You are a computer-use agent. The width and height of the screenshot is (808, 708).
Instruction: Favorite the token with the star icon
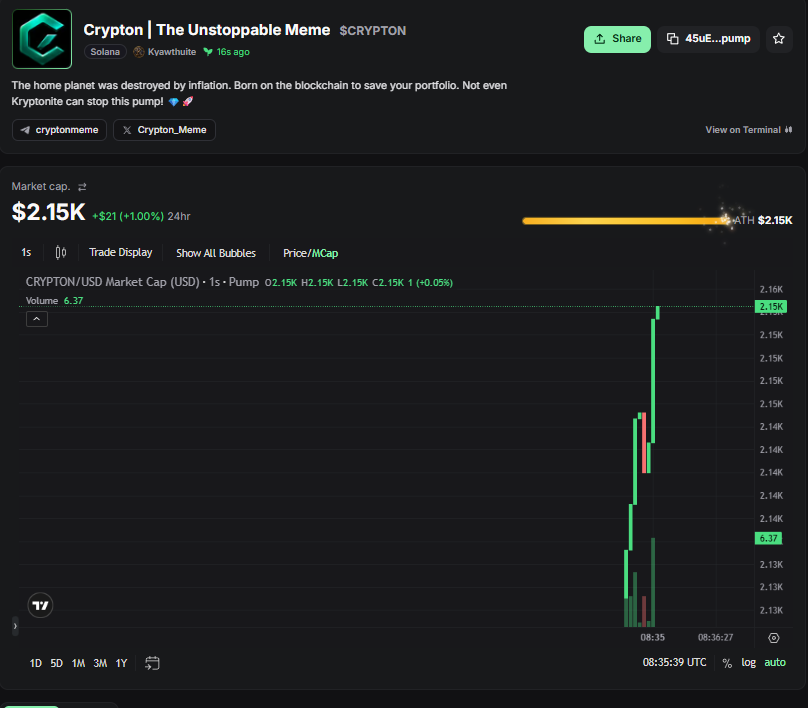[779, 39]
